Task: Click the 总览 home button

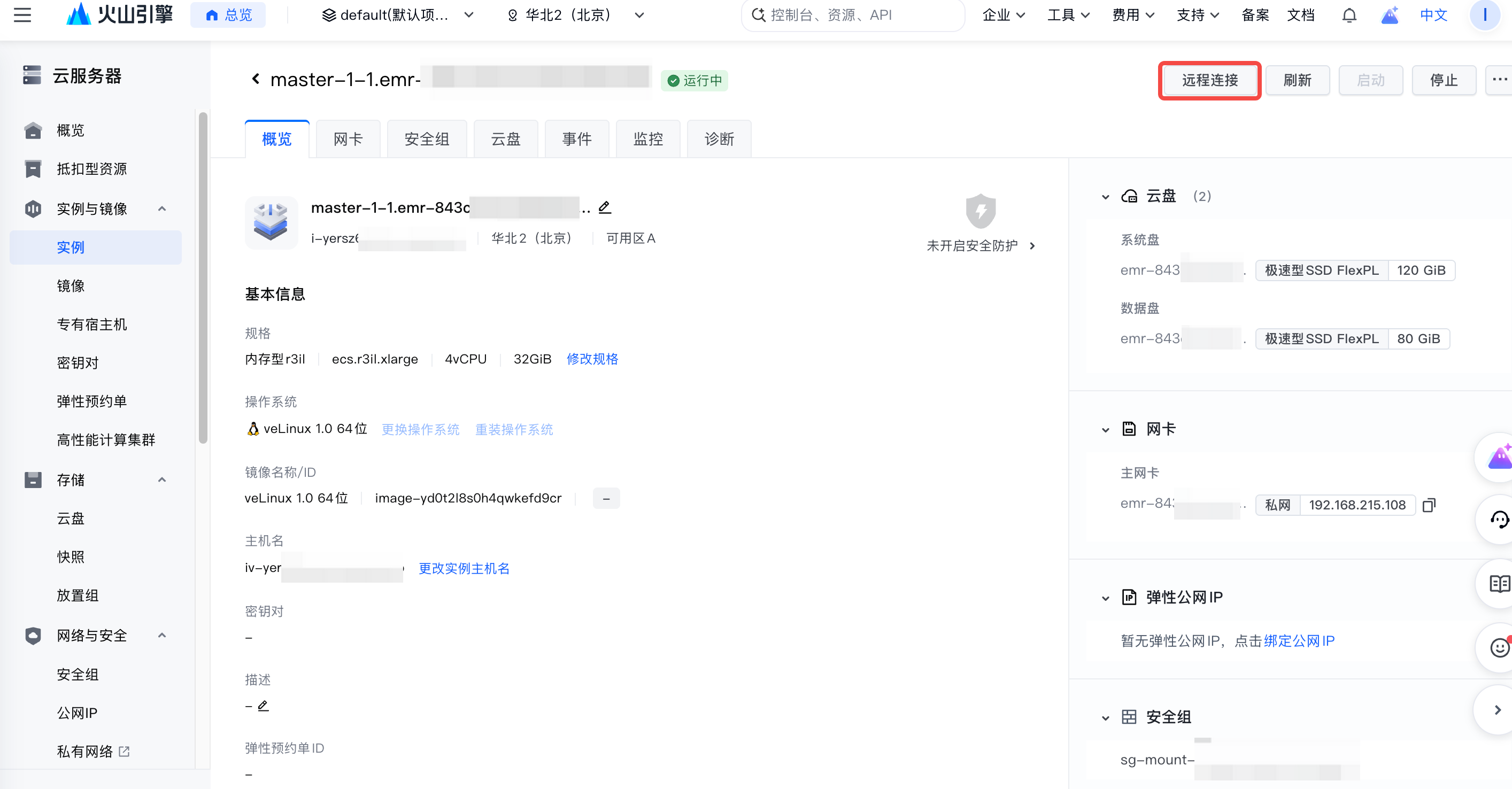Action: (228, 14)
